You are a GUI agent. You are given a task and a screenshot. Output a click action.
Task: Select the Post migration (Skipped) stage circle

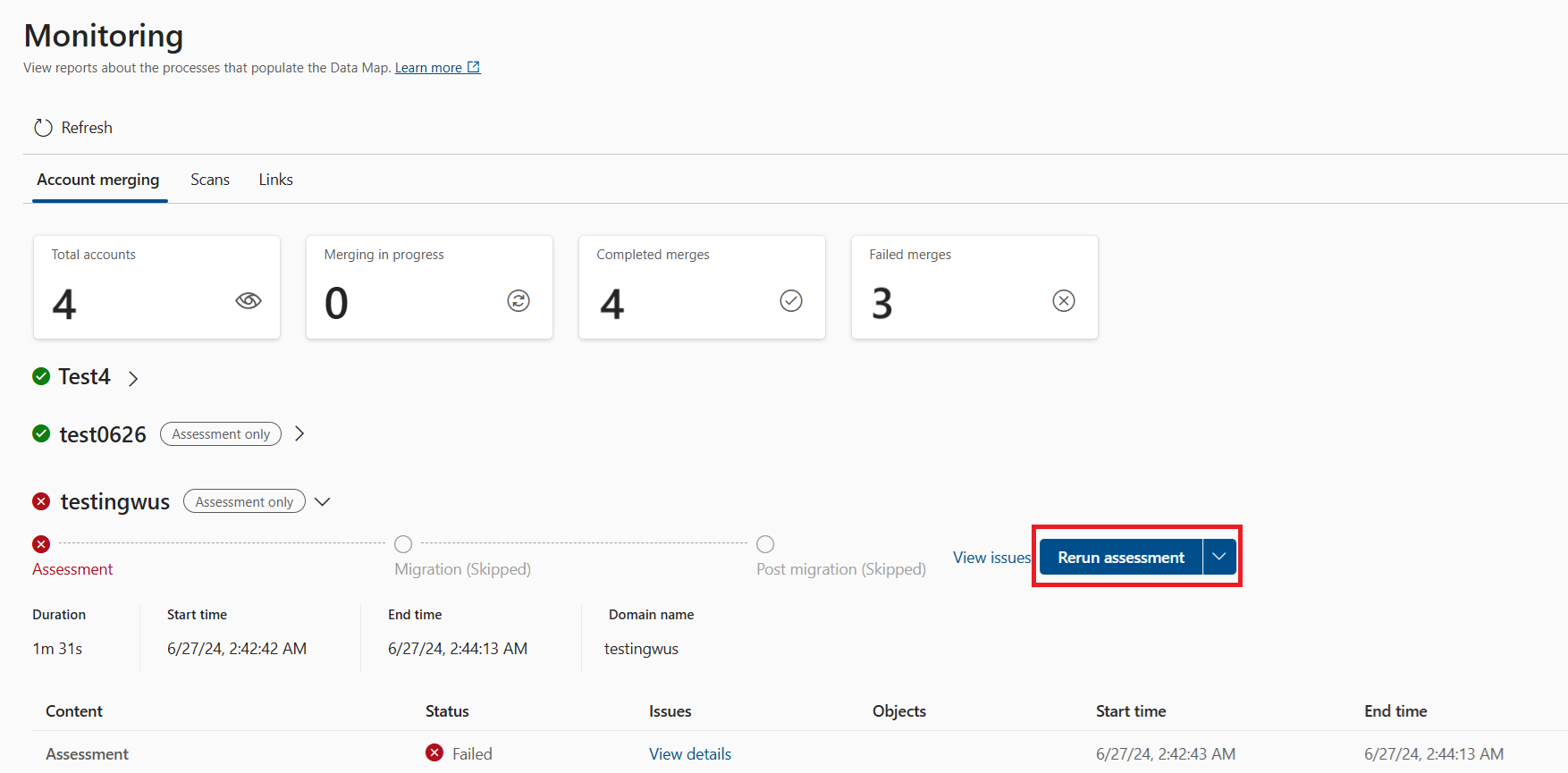(x=765, y=544)
